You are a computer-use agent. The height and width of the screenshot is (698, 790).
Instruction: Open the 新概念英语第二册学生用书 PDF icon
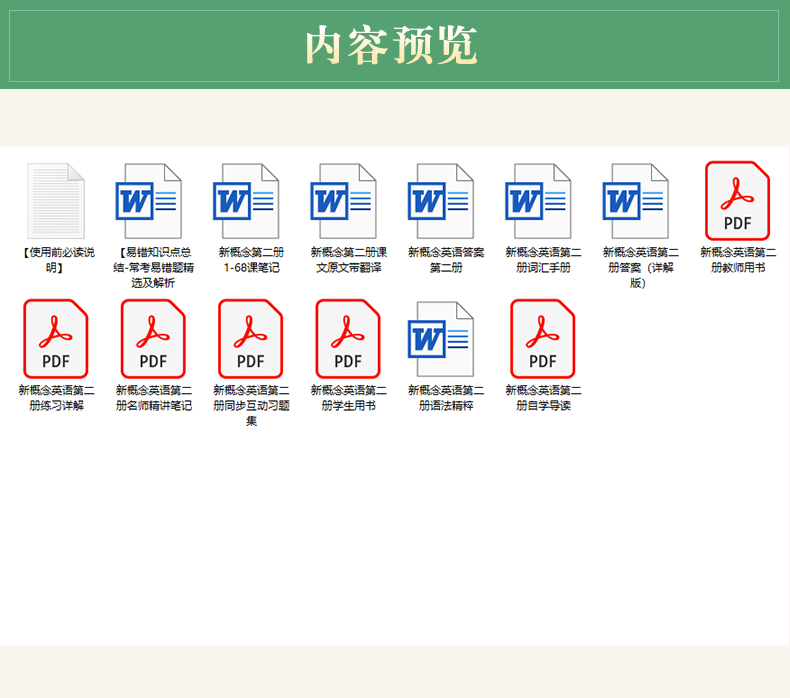pyautogui.click(x=348, y=339)
